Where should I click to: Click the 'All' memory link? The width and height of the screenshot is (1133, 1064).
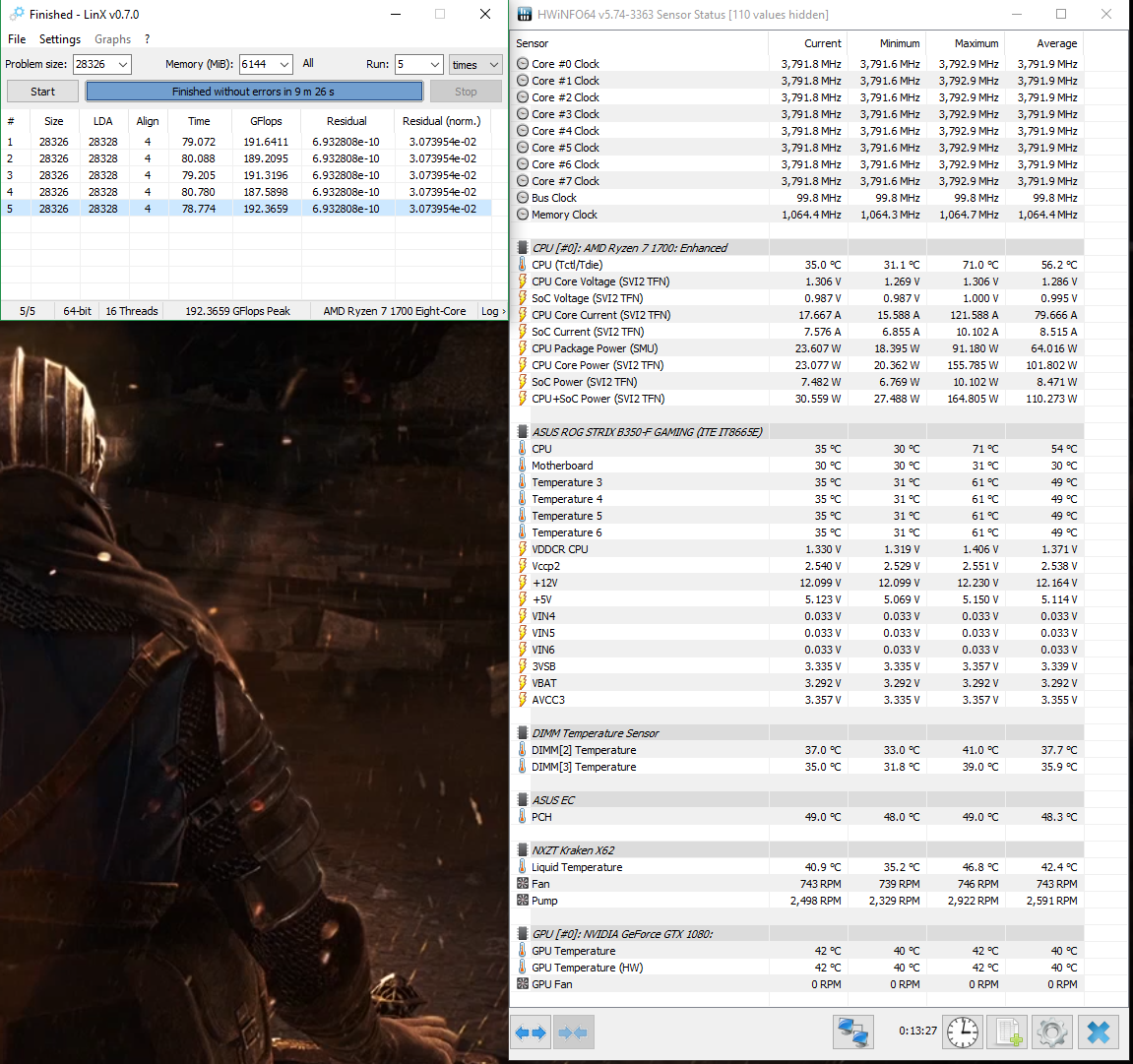[x=308, y=64]
